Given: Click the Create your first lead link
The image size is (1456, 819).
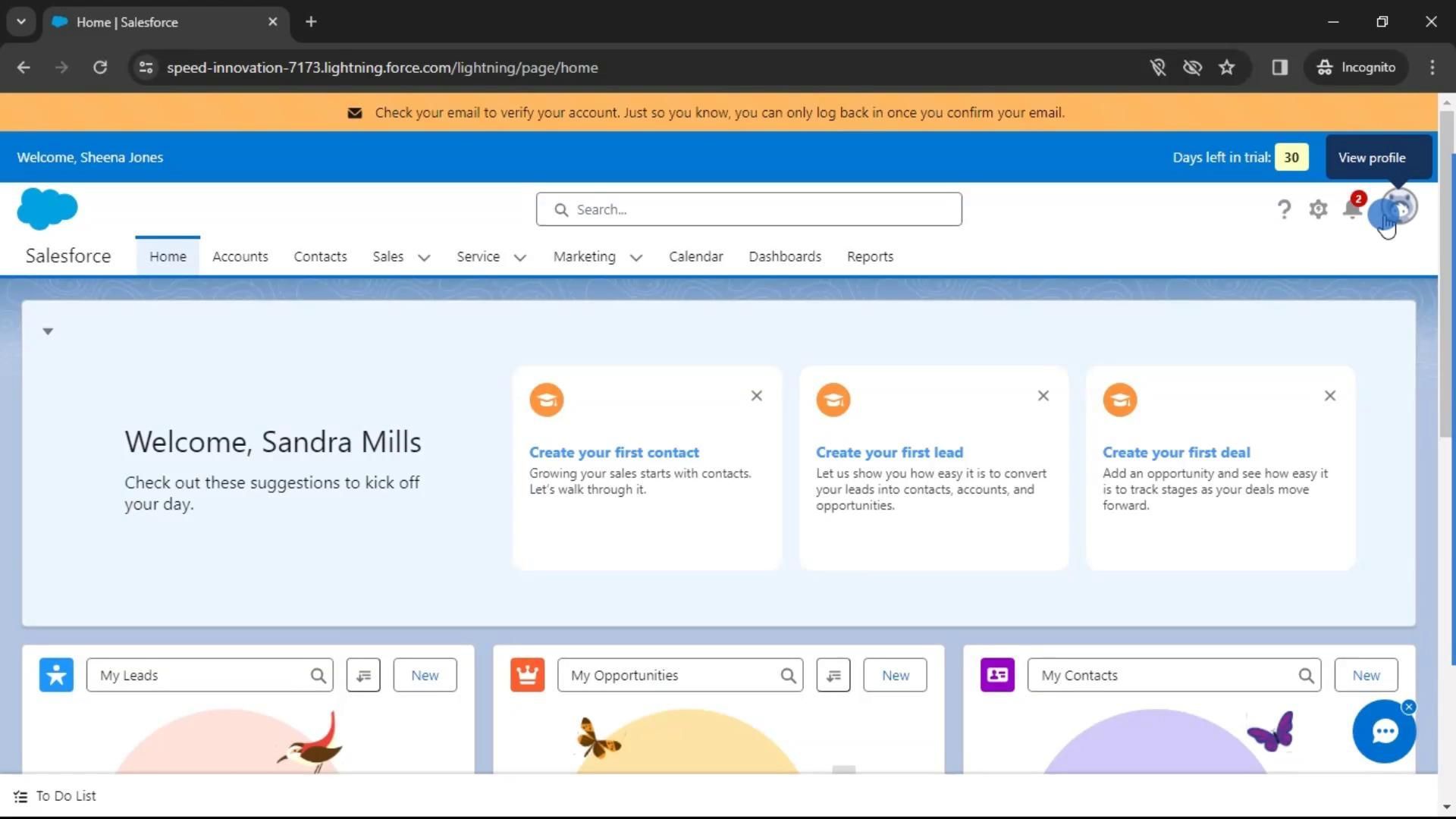Looking at the screenshot, I should (x=889, y=453).
